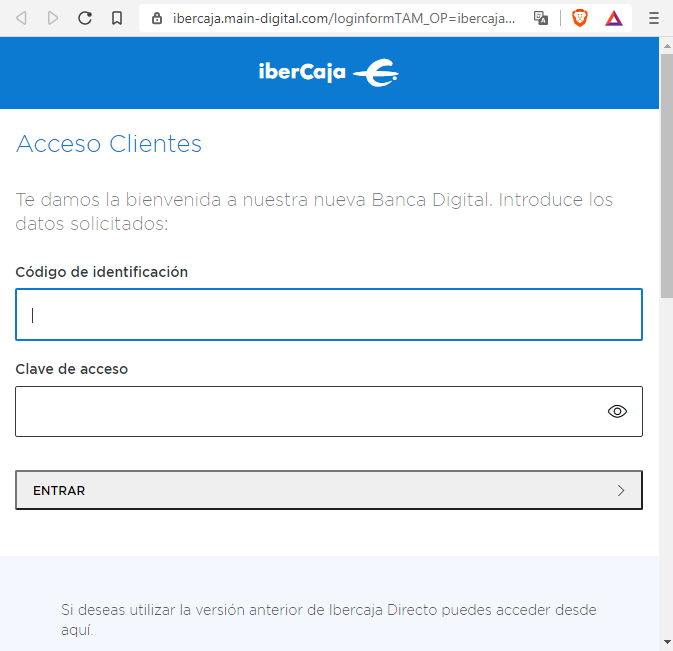Click the scrollbar up arrow
Screen dimensions: 673x651
[666, 45]
